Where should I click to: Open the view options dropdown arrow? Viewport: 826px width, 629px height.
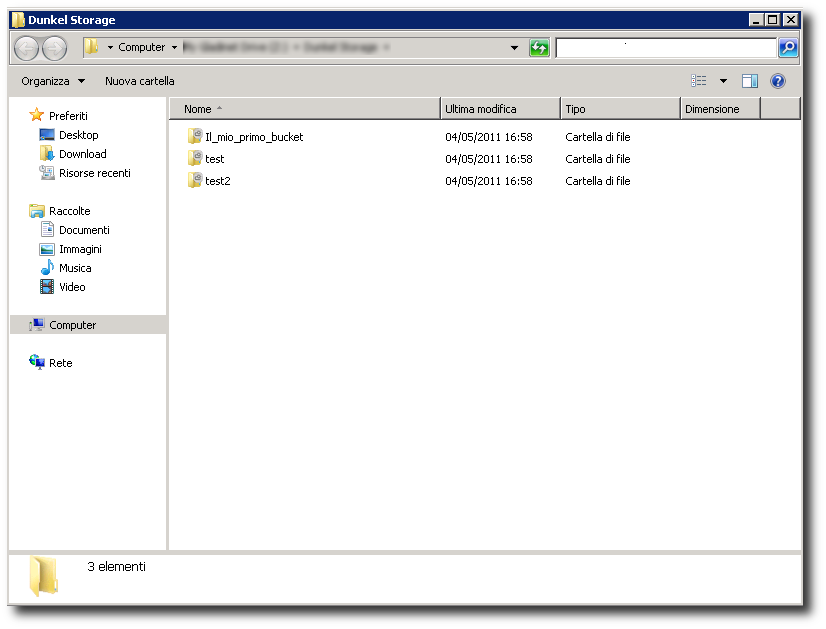coord(723,81)
